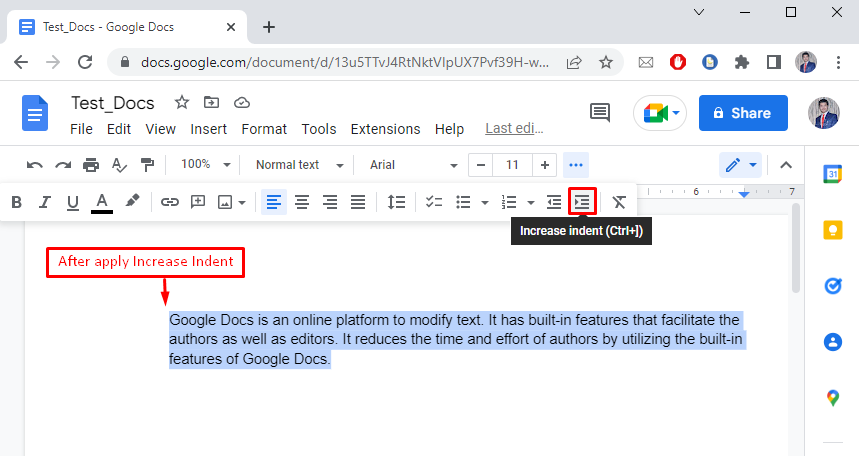Select right align

coord(330,202)
